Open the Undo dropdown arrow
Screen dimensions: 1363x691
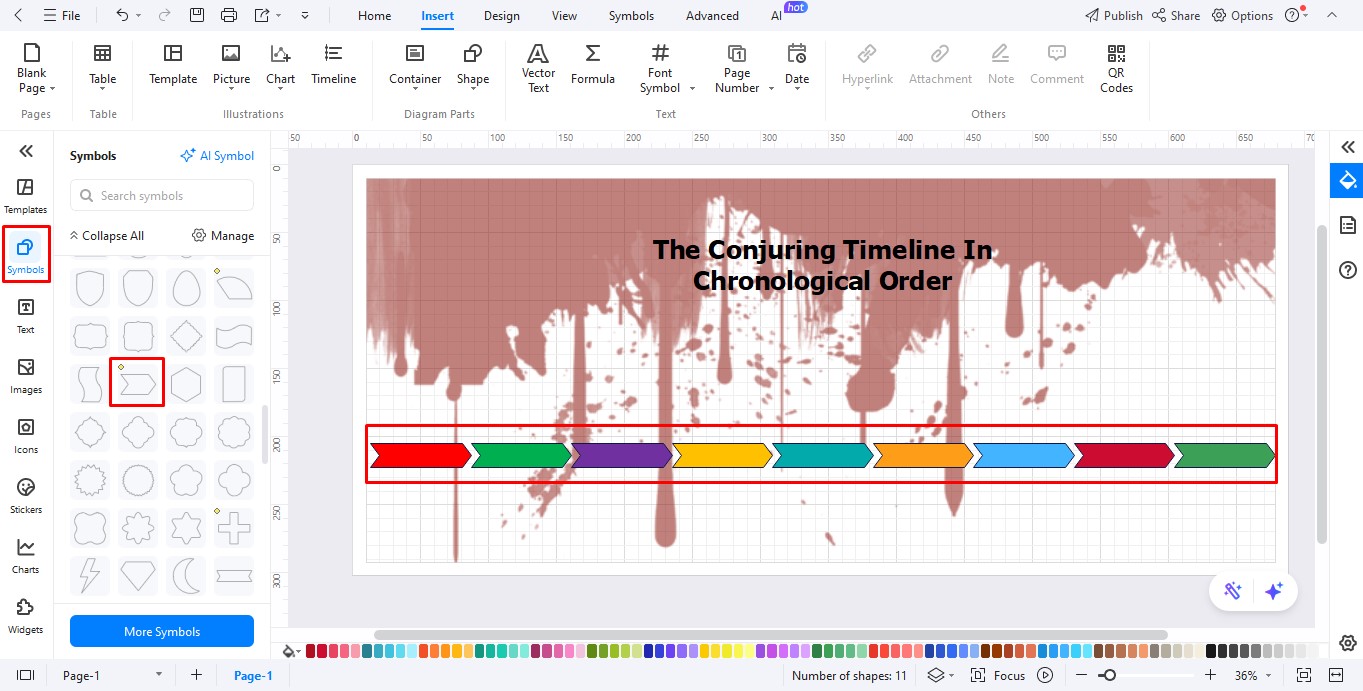[x=138, y=16]
